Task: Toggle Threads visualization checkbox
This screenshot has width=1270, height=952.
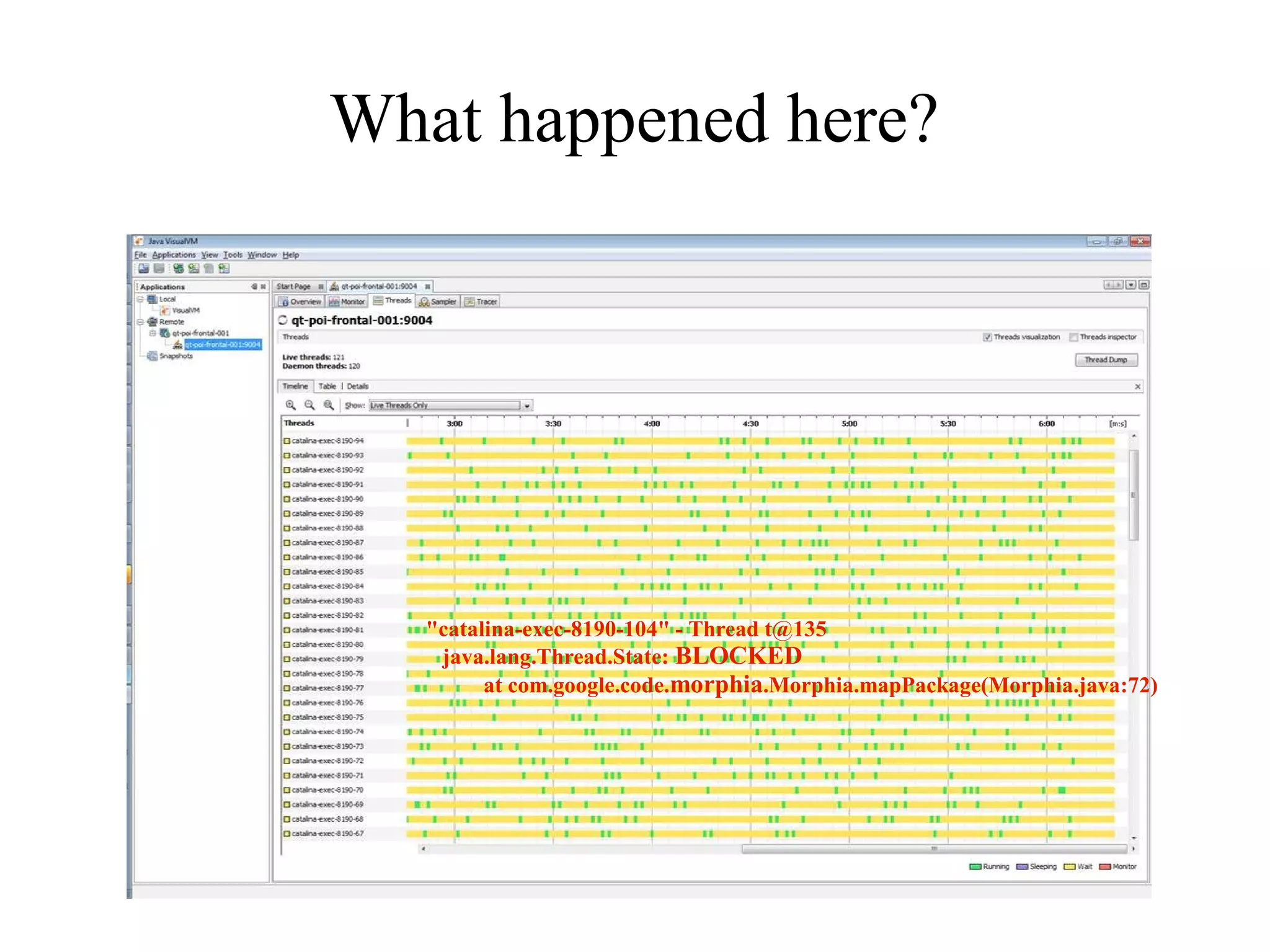Action: (x=987, y=337)
